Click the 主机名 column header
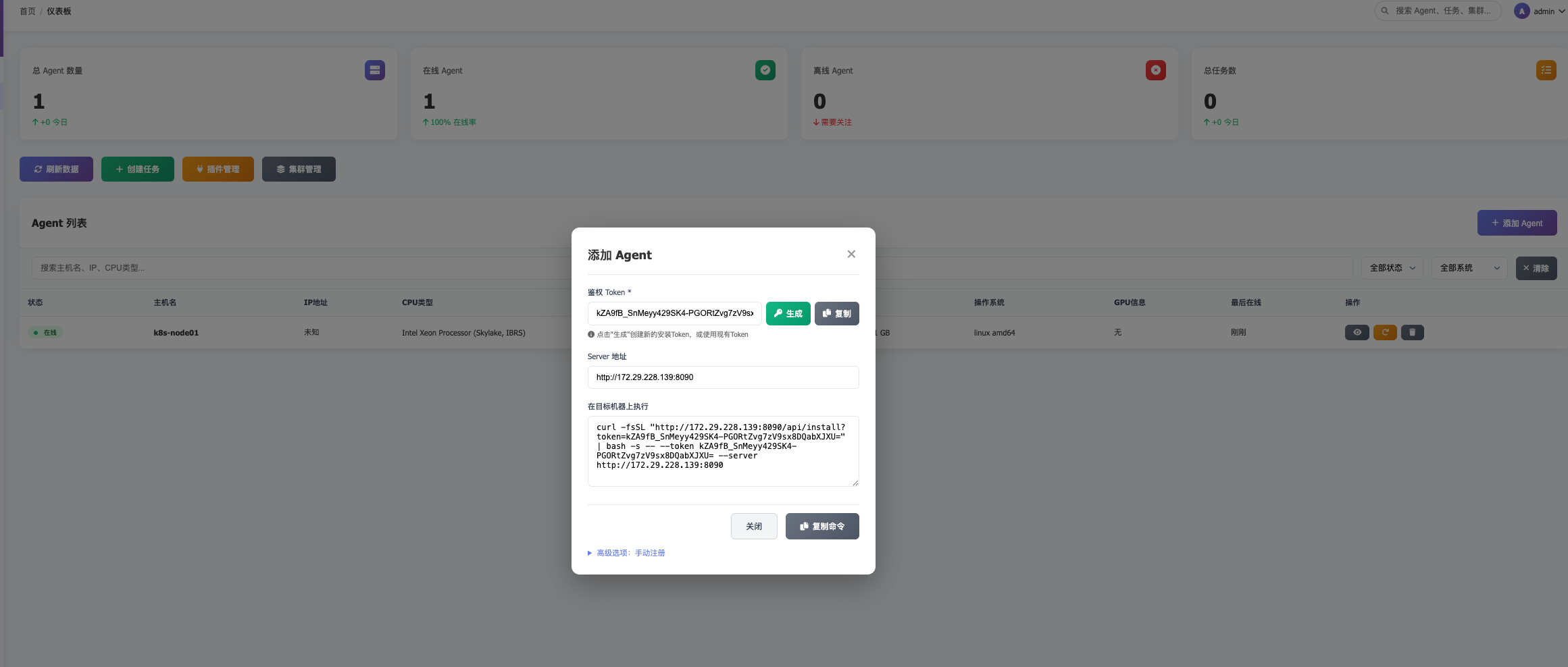Image resolution: width=1568 pixels, height=667 pixels. [x=165, y=302]
